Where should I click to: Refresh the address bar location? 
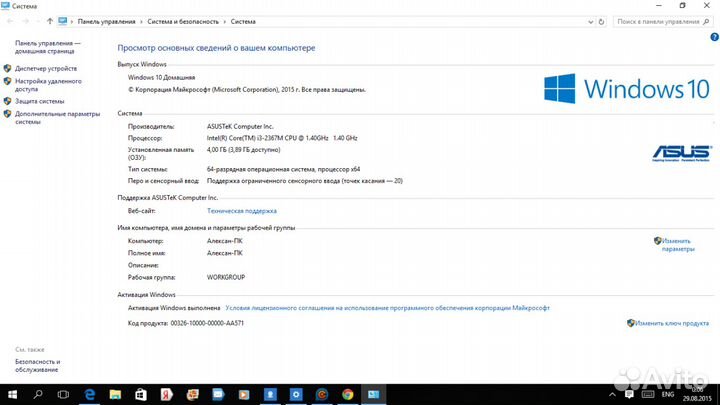(x=602, y=22)
